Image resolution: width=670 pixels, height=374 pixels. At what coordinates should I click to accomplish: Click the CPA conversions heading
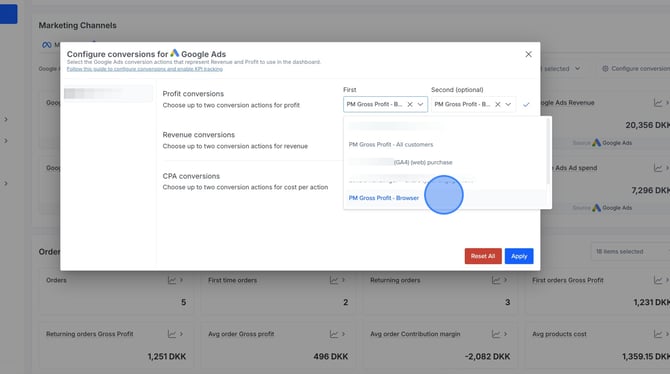tap(191, 176)
